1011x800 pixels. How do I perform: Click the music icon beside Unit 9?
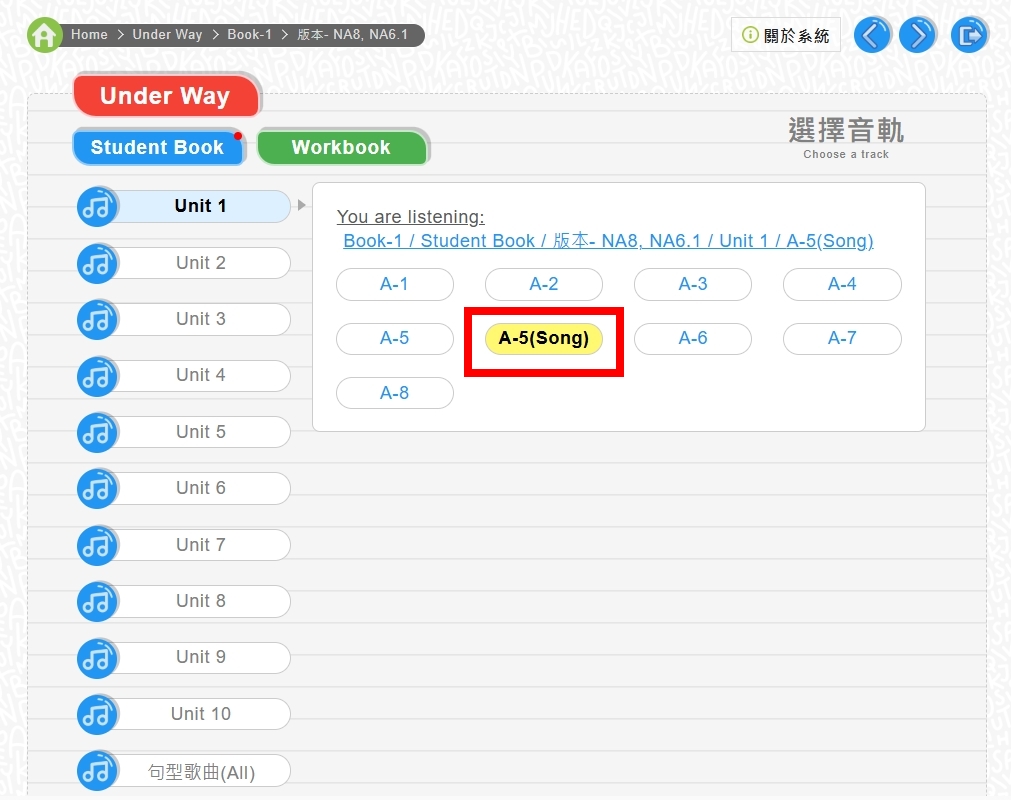tap(97, 658)
